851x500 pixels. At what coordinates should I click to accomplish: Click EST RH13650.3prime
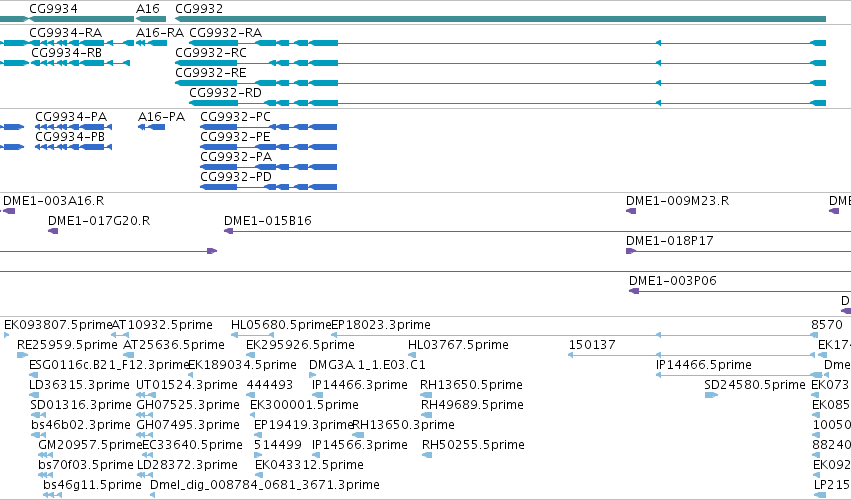pos(404,425)
